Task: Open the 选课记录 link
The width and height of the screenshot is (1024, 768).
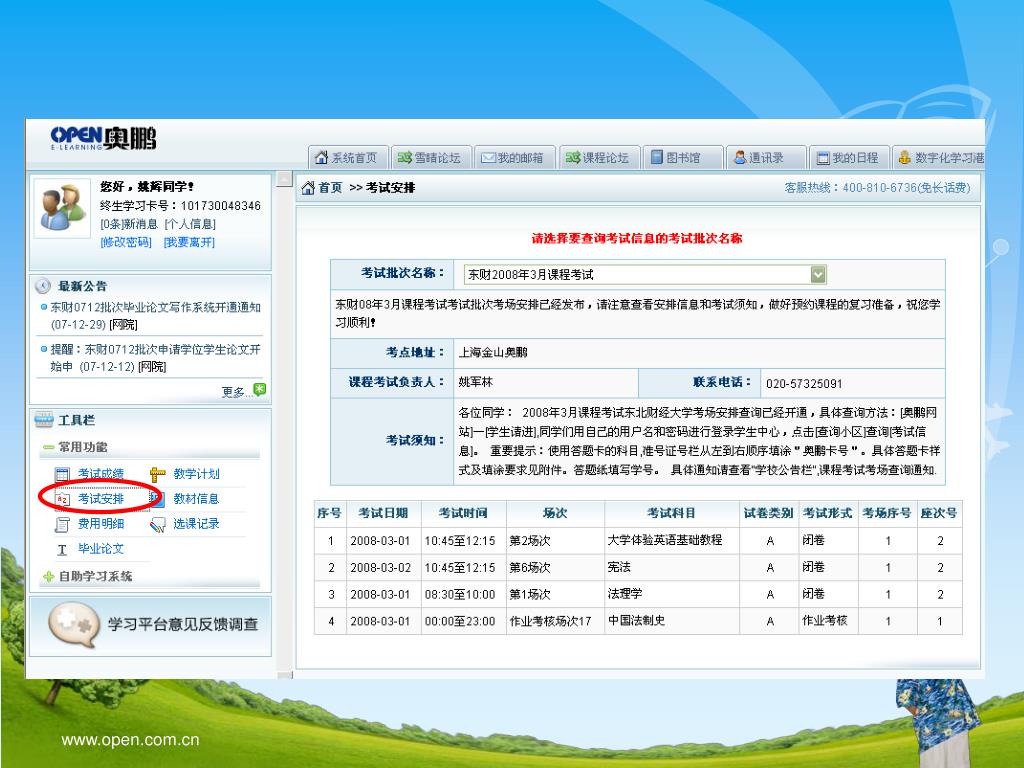Action: pos(197,523)
